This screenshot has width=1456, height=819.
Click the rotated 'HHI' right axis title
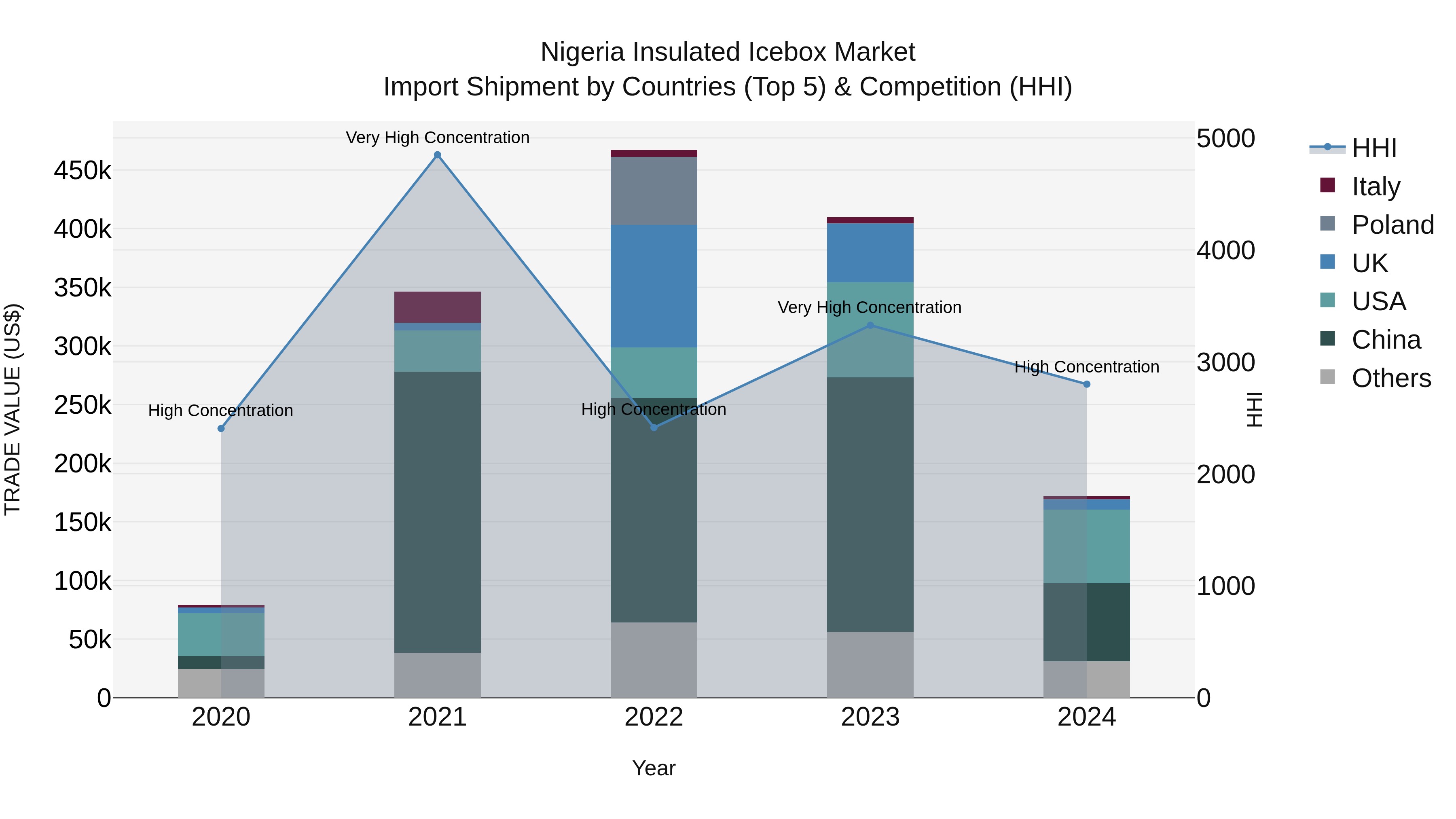click(x=1254, y=409)
